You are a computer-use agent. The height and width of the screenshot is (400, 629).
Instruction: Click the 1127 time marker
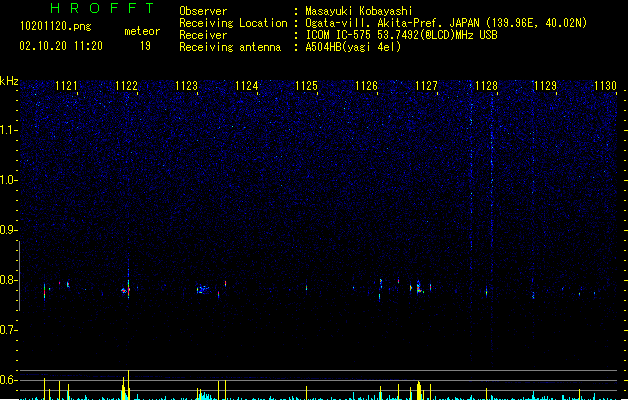click(x=426, y=86)
